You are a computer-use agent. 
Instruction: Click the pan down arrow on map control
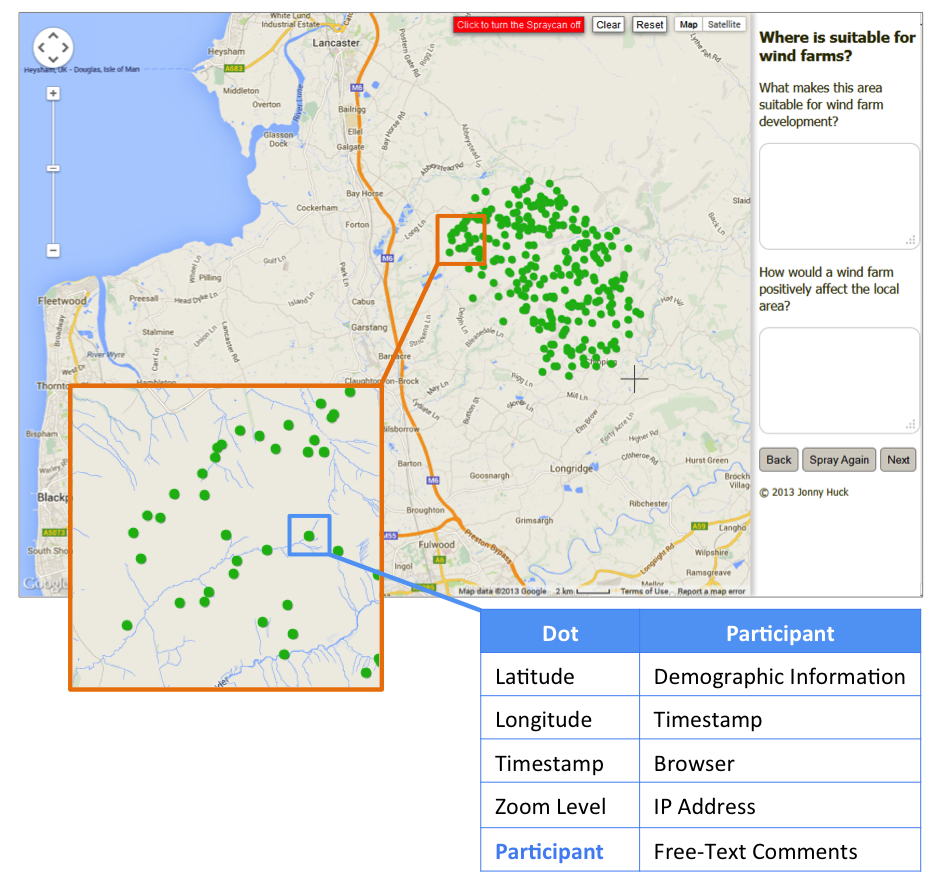click(x=53, y=58)
